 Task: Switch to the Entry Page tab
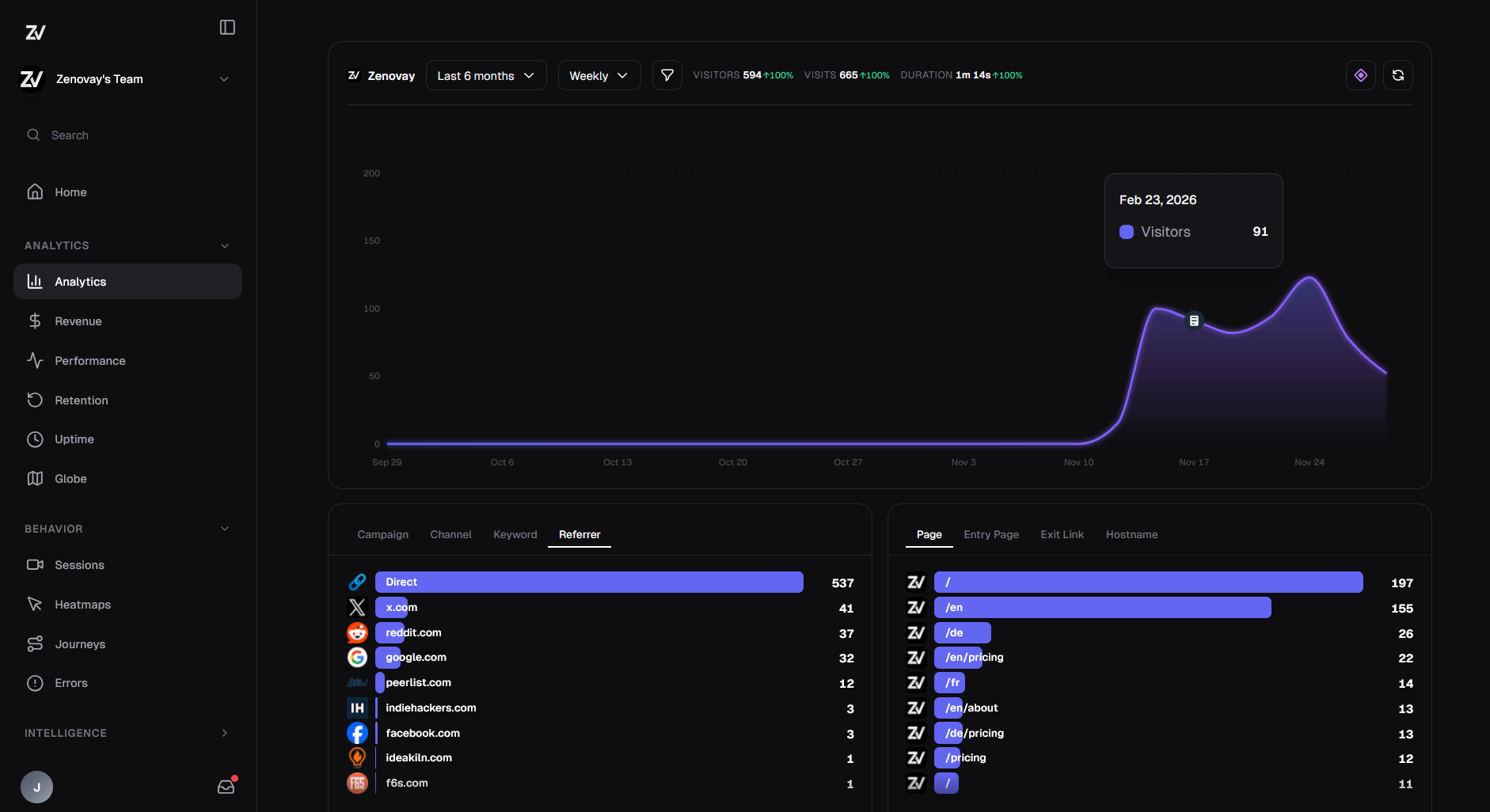coord(990,535)
